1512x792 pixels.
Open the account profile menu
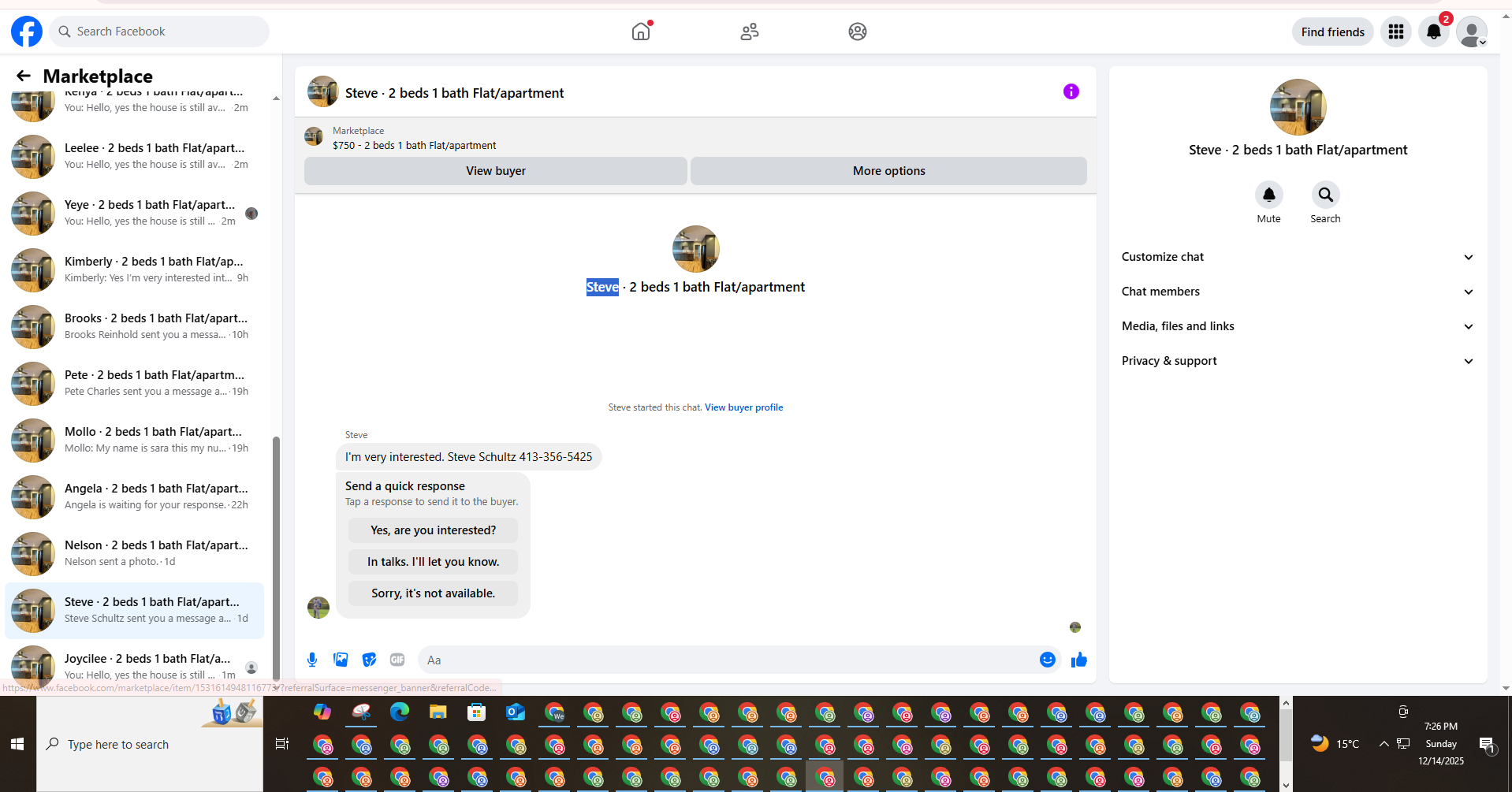tap(1472, 32)
